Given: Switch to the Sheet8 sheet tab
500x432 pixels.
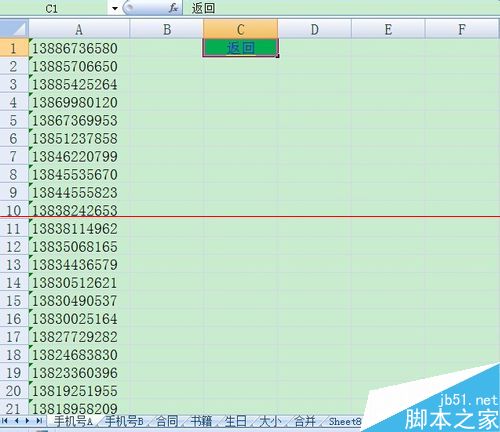Looking at the screenshot, I should [345, 422].
